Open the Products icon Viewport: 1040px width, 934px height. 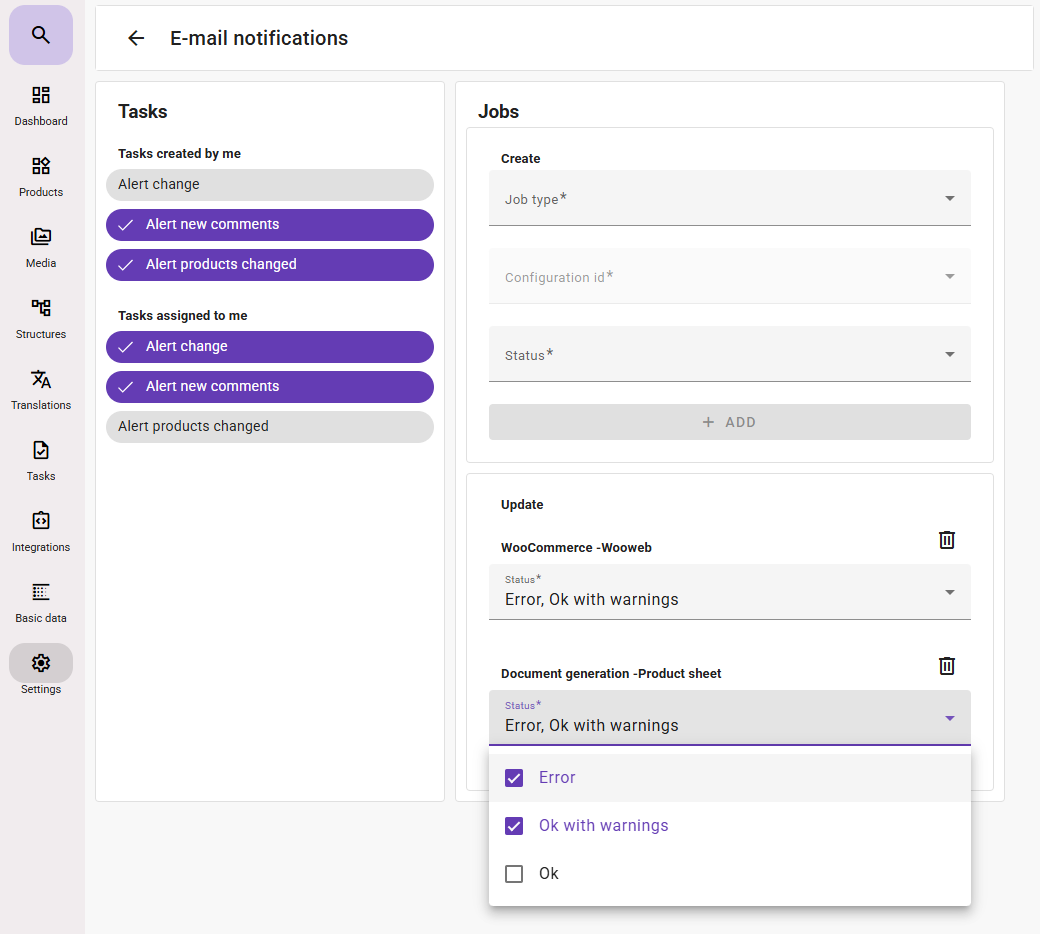pos(40,166)
